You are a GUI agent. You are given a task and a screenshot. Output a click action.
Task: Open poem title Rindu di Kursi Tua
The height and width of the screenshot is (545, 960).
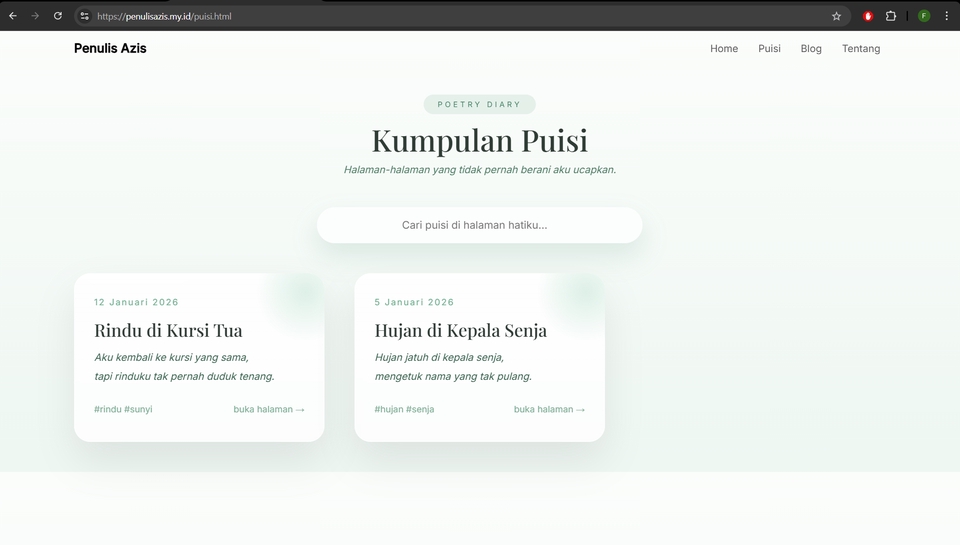click(168, 330)
